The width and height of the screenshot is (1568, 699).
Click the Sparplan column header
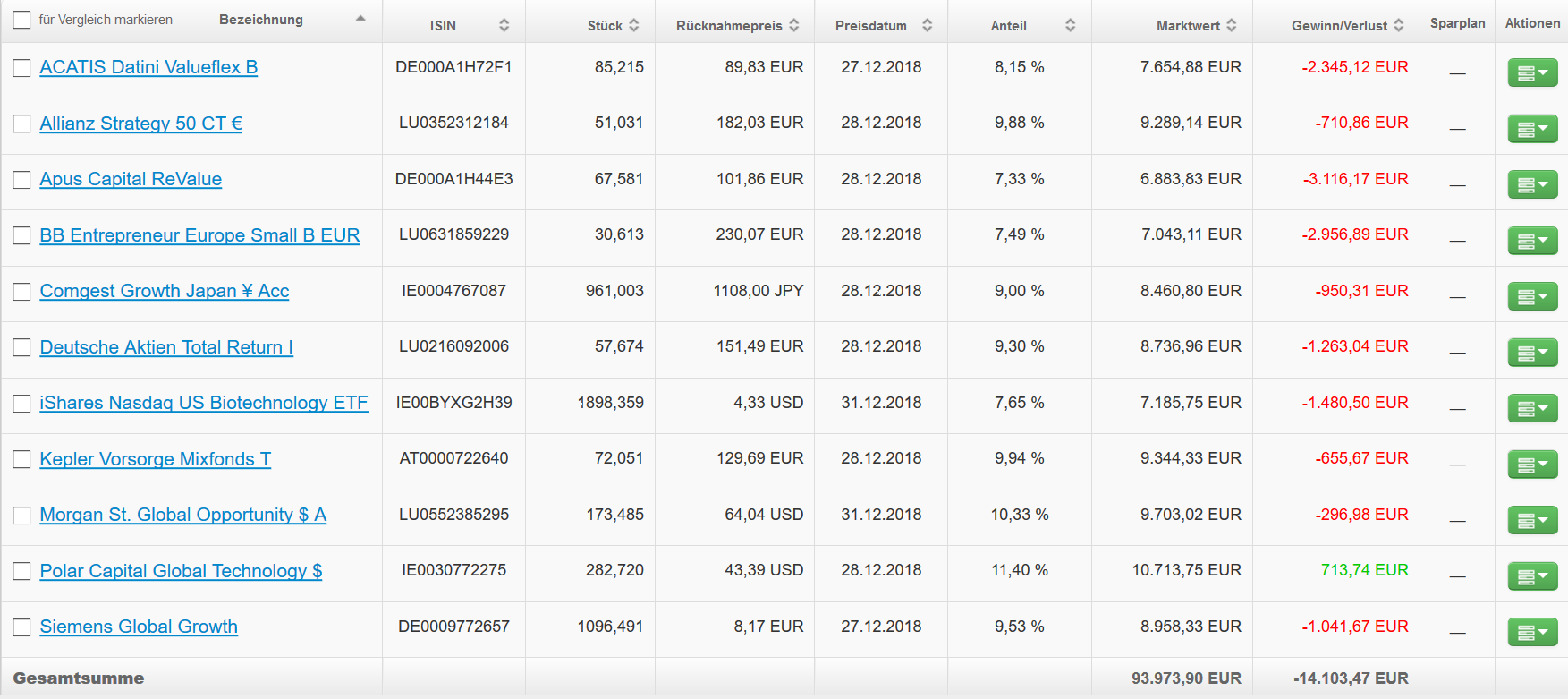pos(1457,23)
